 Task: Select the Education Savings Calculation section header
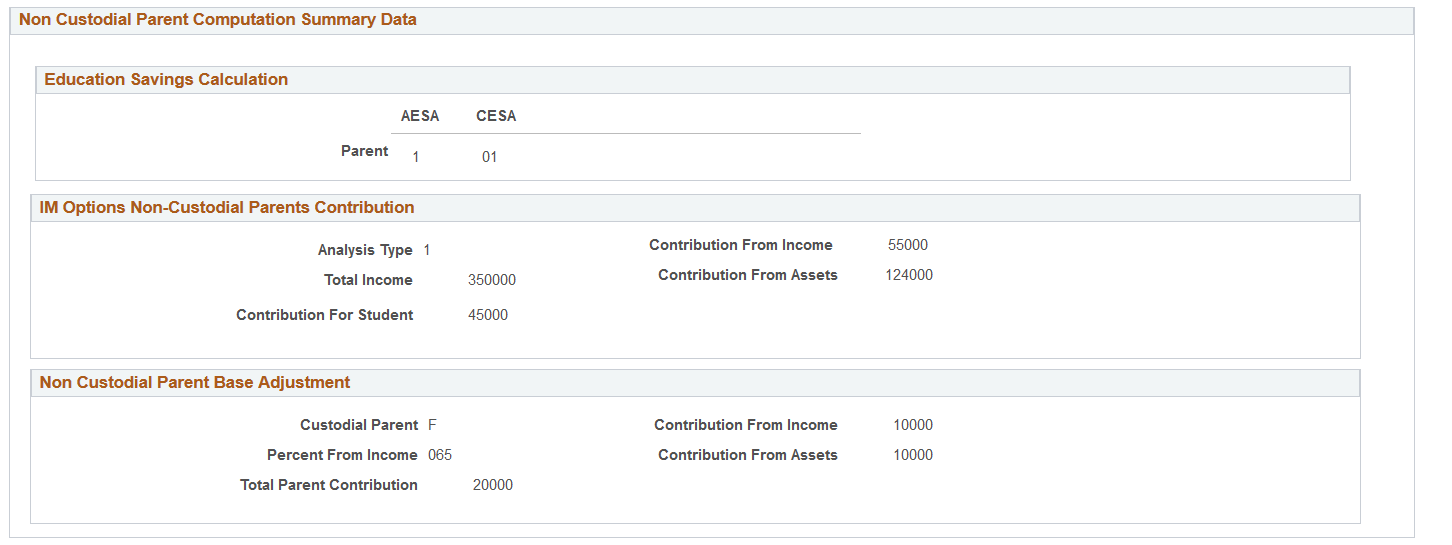166,80
